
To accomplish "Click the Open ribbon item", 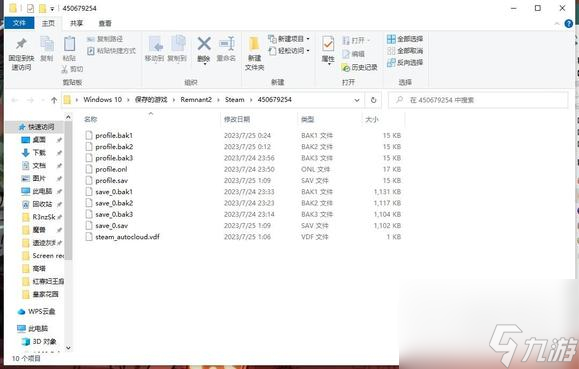I will tap(356, 40).
